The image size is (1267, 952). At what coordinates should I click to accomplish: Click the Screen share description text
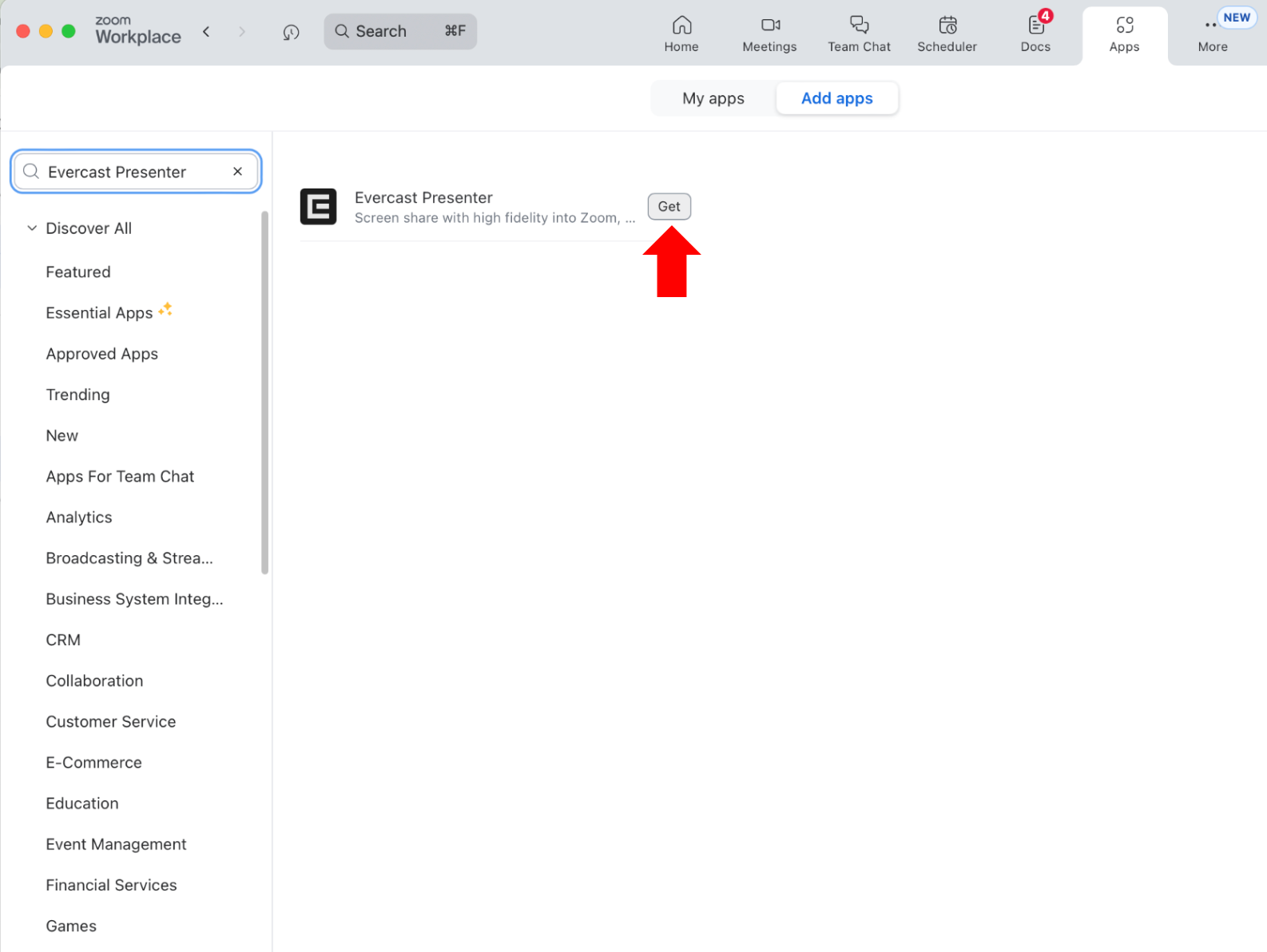(x=494, y=218)
